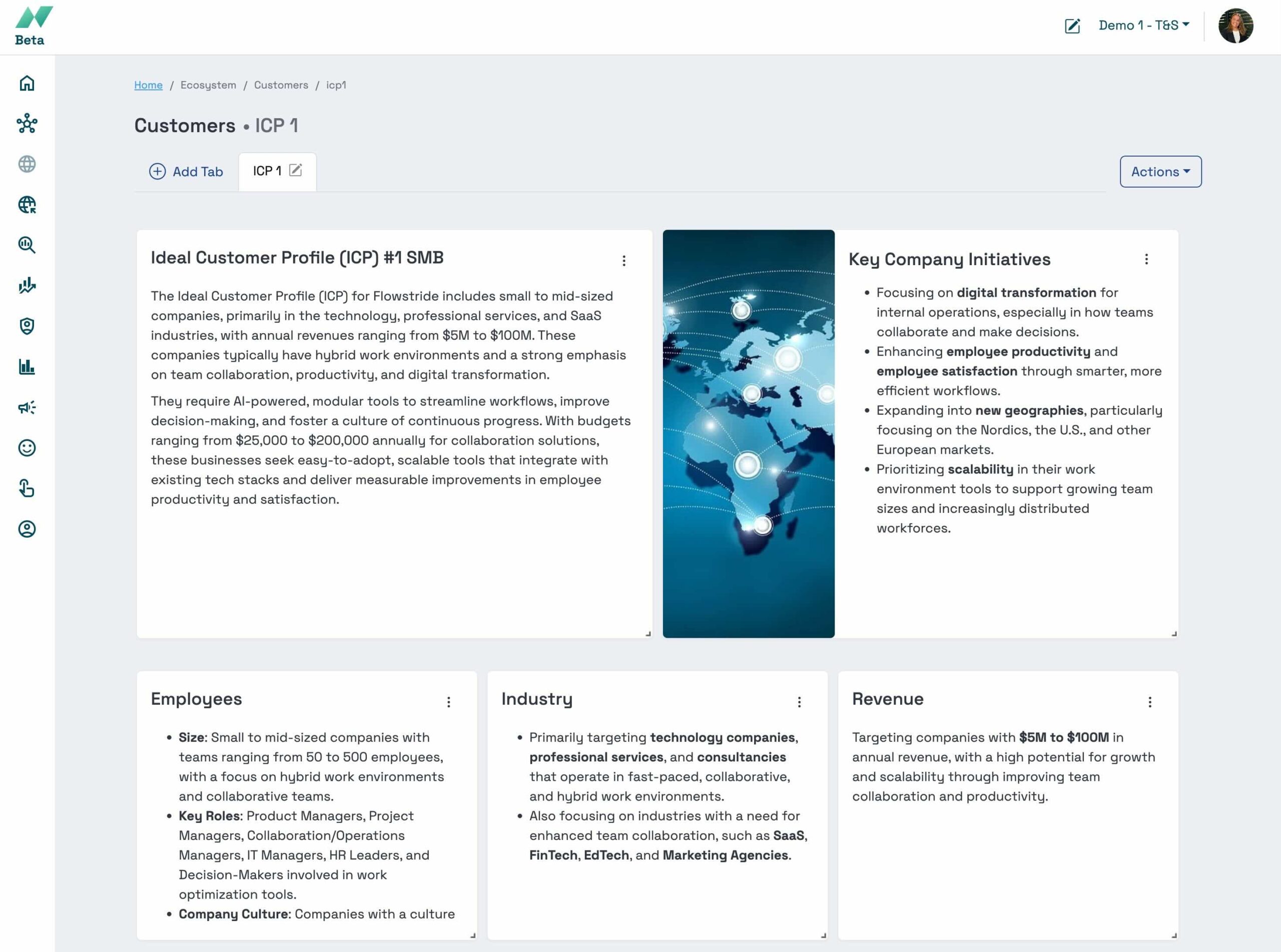Follow the Home breadcrumb link
1281x952 pixels.
tap(148, 85)
